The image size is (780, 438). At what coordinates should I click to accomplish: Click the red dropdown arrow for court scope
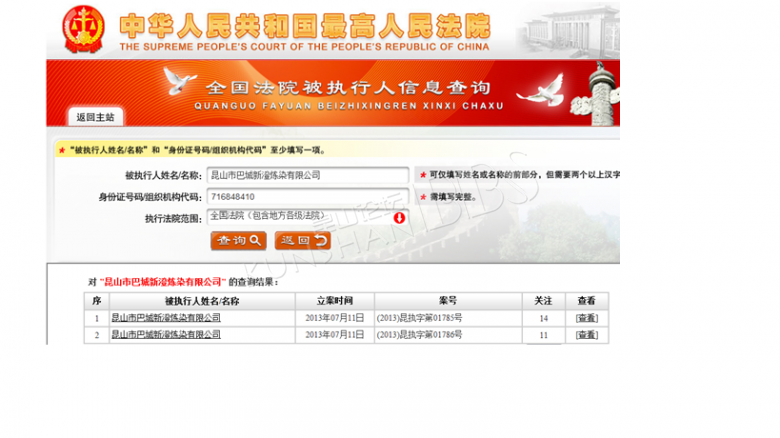[399, 217]
